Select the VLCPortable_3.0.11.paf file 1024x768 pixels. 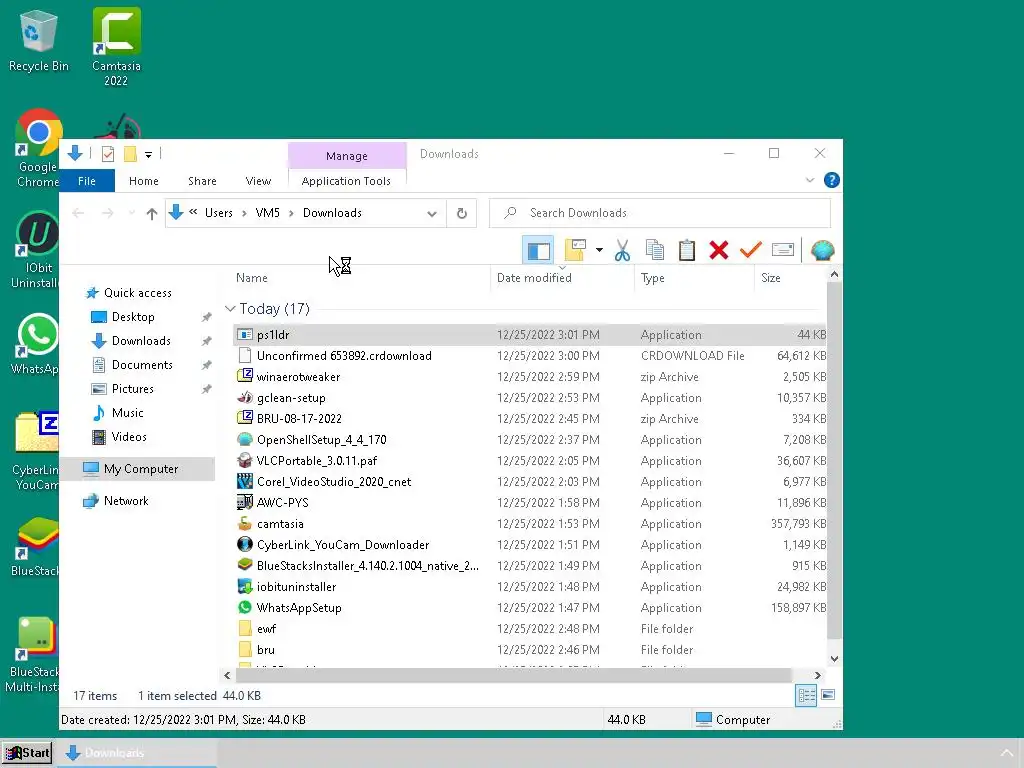529,460
